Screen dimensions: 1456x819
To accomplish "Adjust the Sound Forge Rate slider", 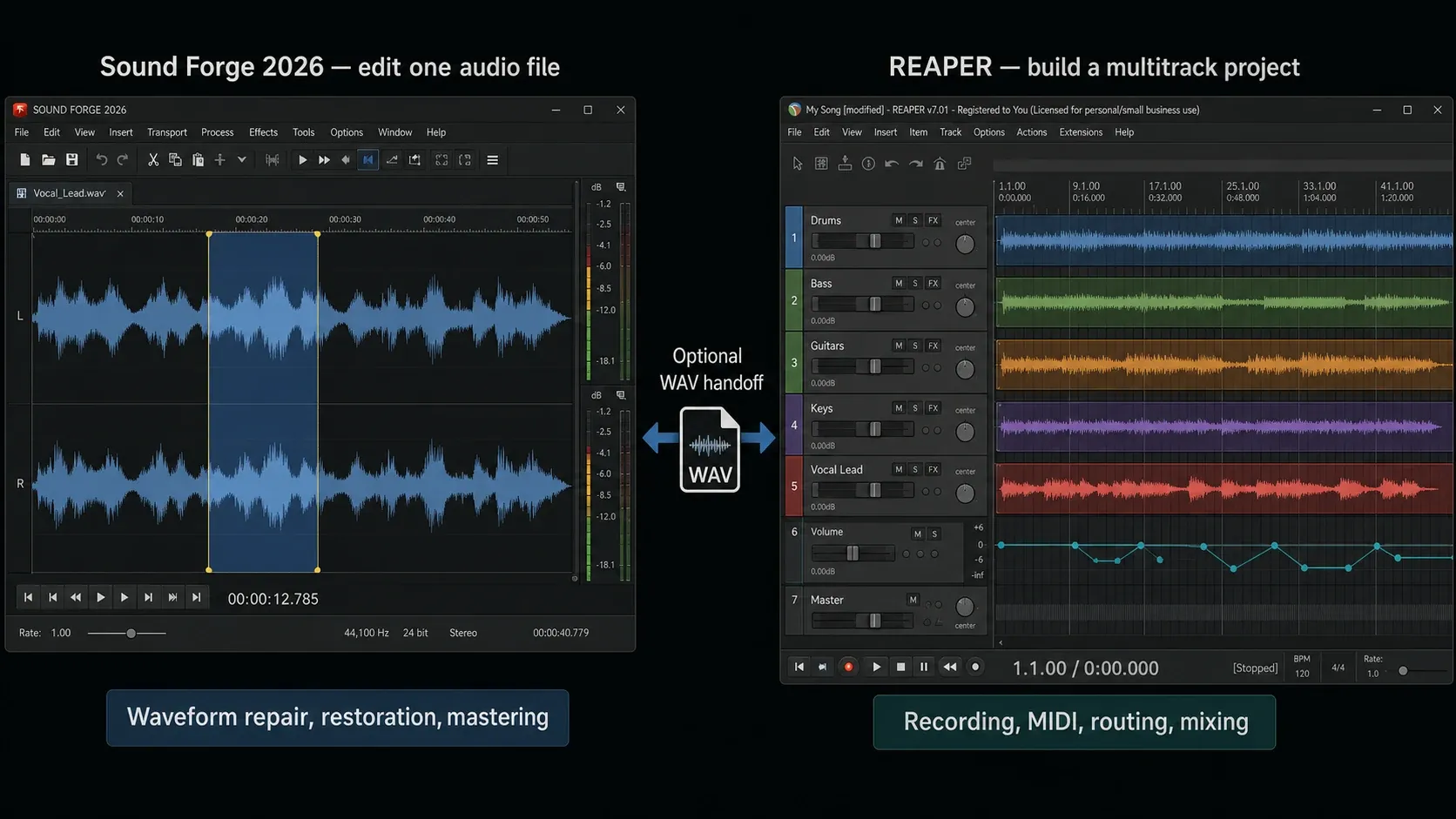I will coord(131,634).
